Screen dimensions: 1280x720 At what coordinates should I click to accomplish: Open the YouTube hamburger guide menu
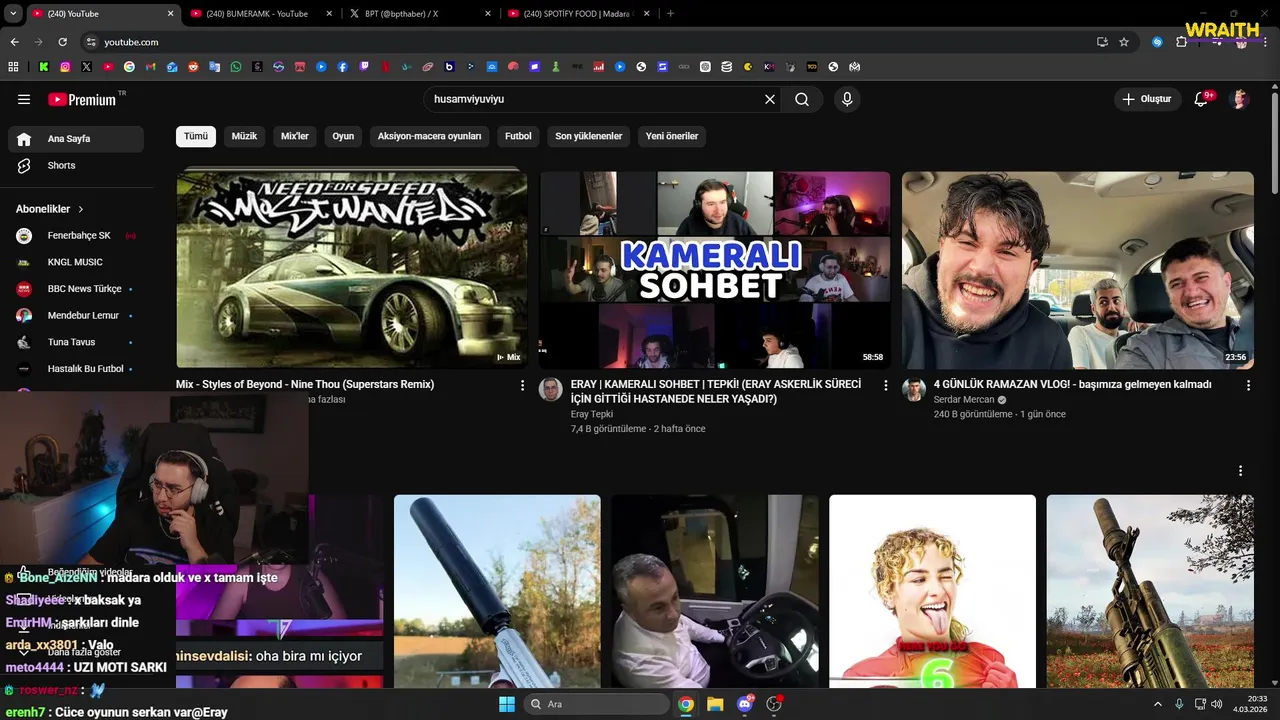[24, 99]
